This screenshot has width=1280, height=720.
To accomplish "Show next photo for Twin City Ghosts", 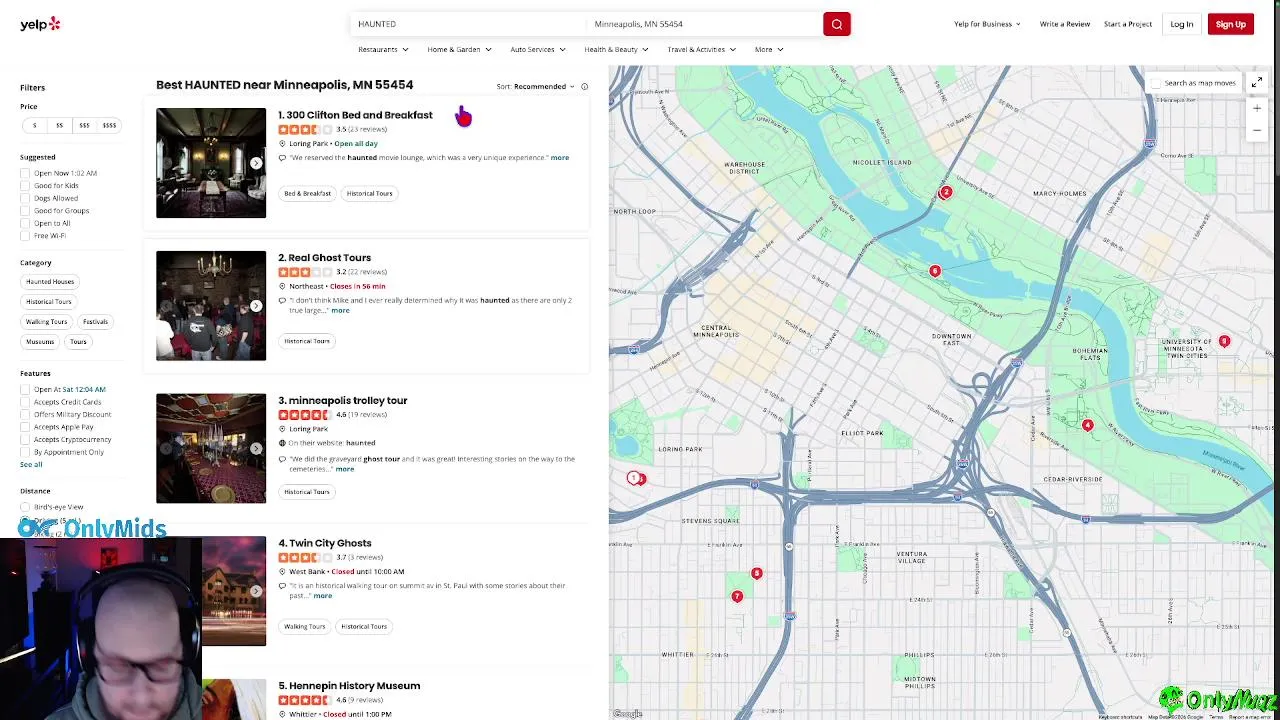I will click(x=256, y=591).
